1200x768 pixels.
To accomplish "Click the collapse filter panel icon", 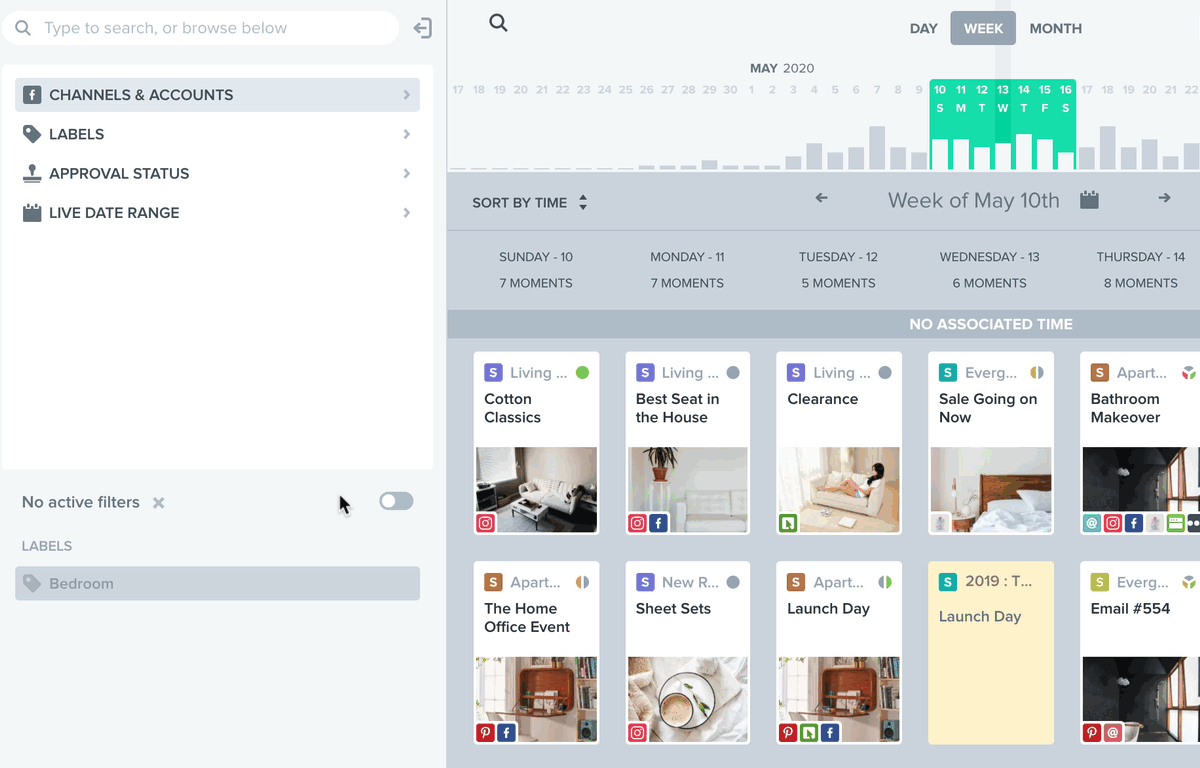I will (423, 29).
